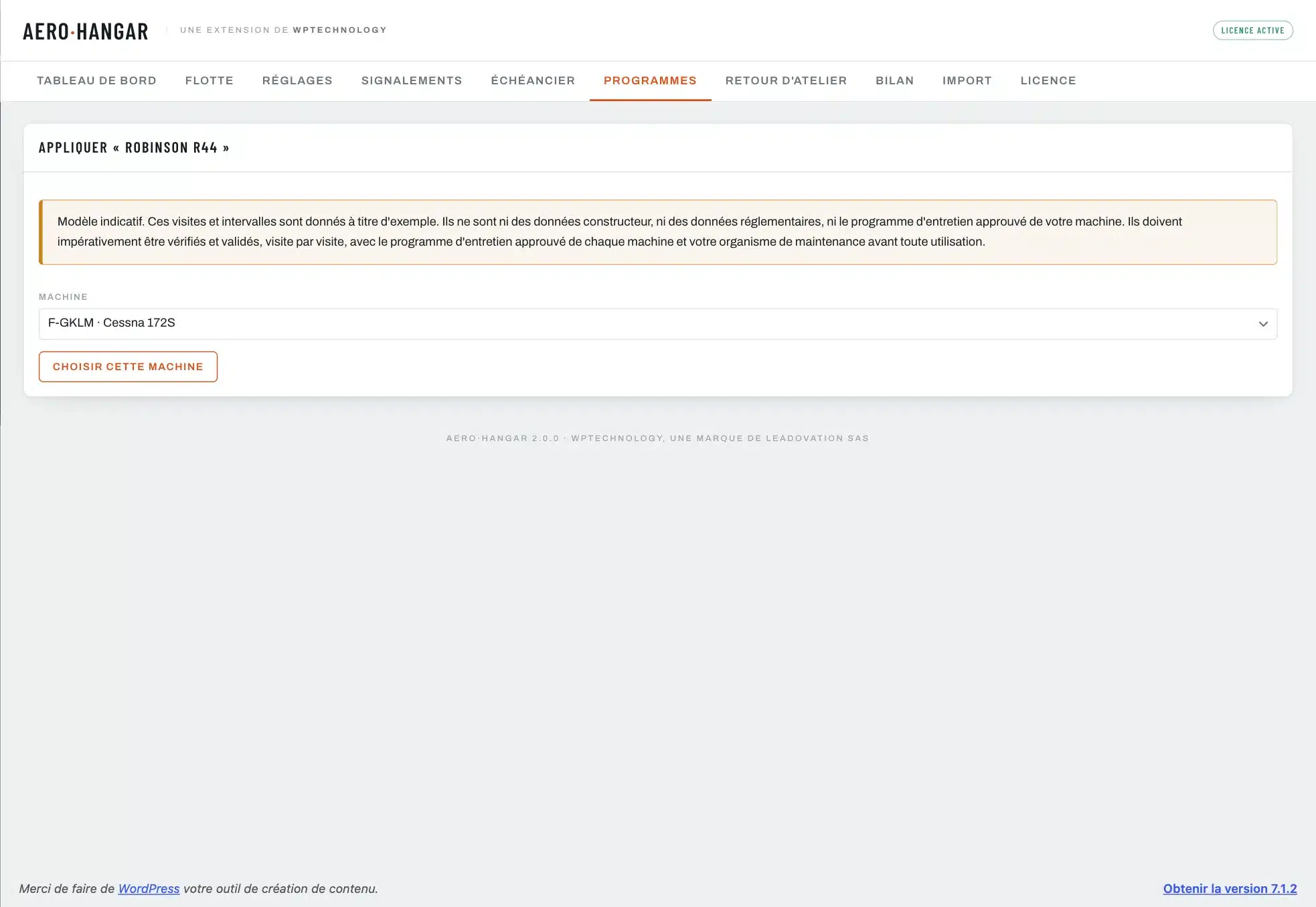Open the Tableau de bord tab

(96, 80)
